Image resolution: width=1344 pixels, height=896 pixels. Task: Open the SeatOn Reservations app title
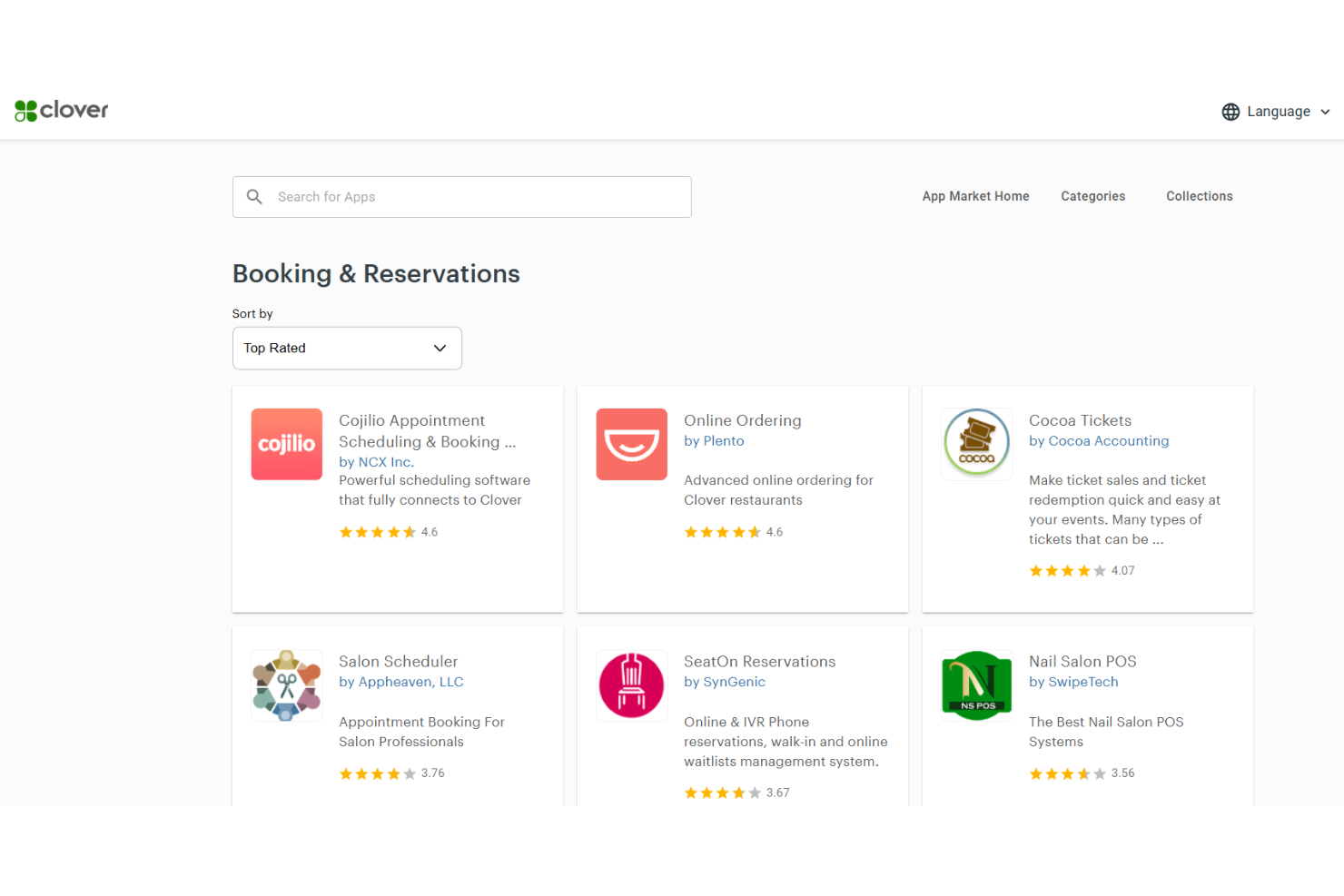point(759,662)
